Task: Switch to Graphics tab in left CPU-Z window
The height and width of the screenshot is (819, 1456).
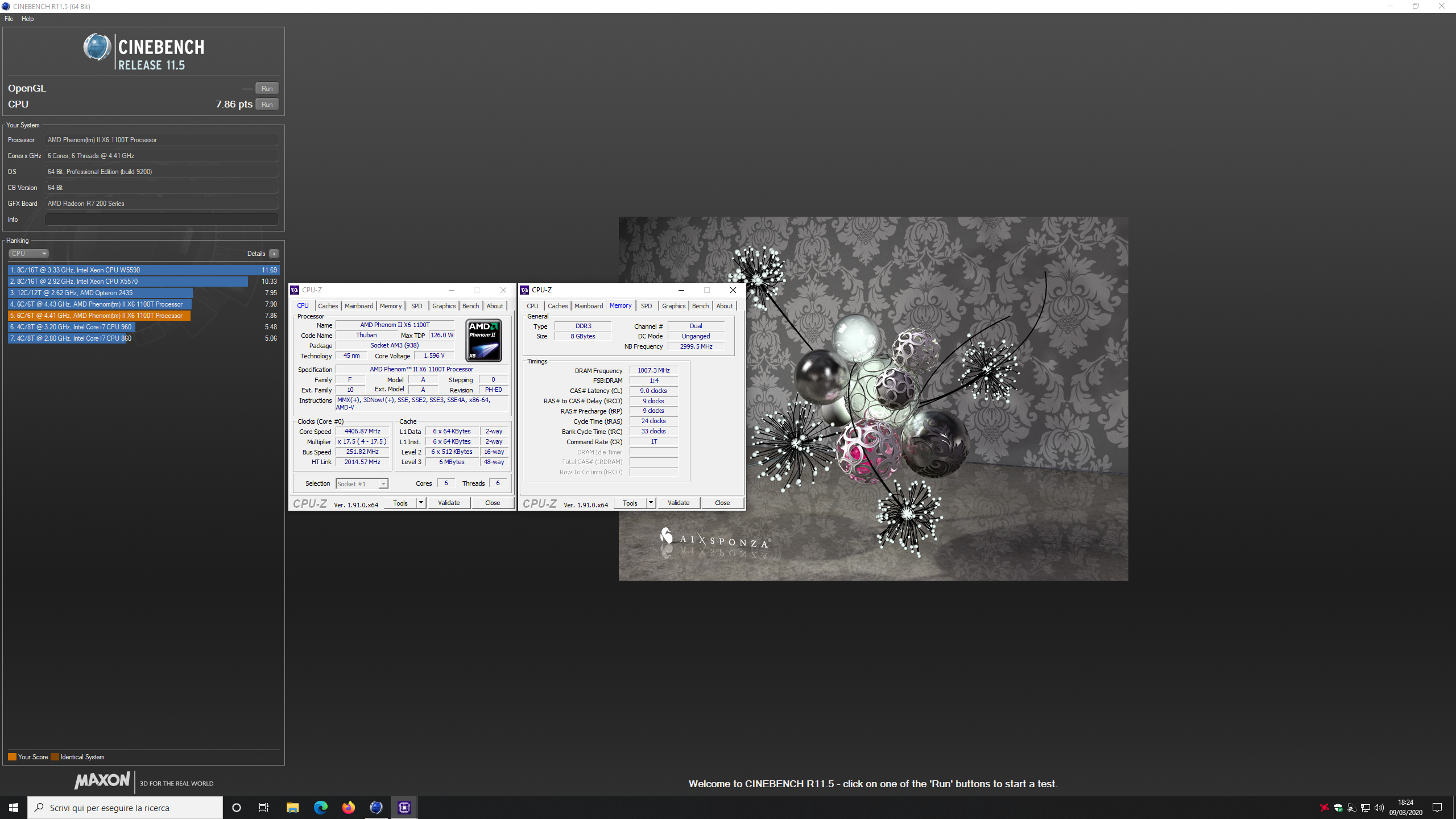Action: (444, 306)
